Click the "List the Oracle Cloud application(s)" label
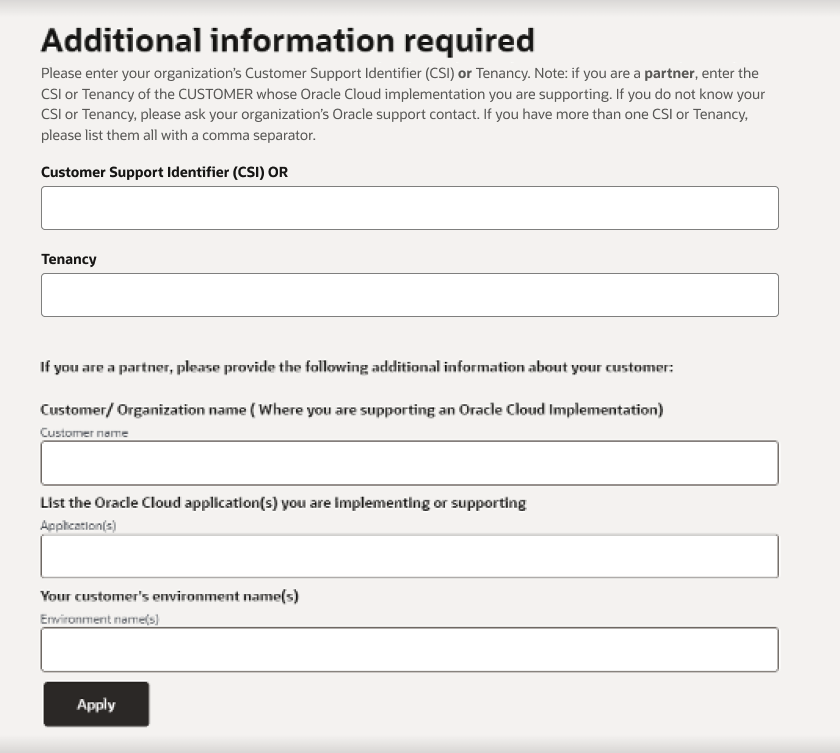Image resolution: width=840 pixels, height=753 pixels. pos(283,502)
